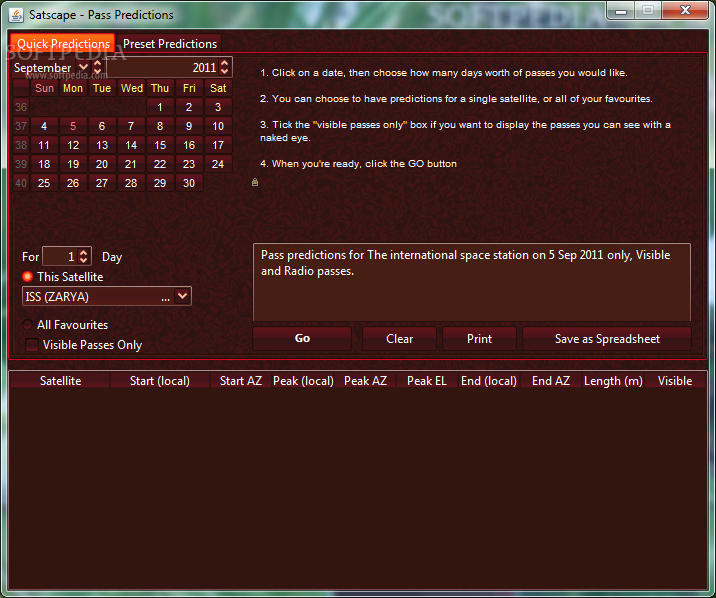The width and height of the screenshot is (716, 598).
Task: Click the Satellite column header
Action: tap(60, 381)
